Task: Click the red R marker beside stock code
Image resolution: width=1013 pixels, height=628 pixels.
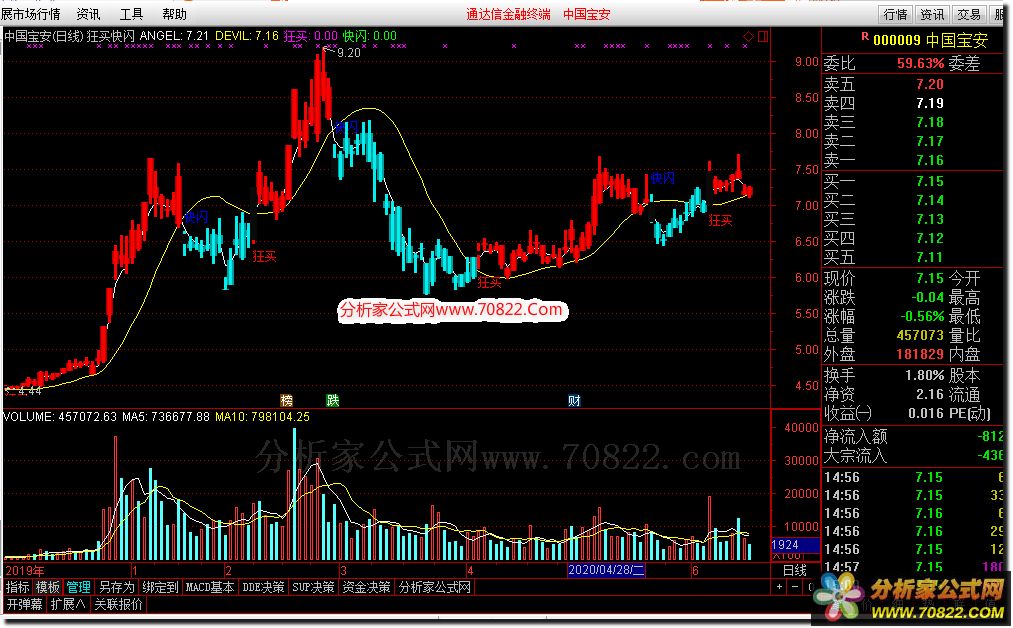Action: click(x=865, y=37)
